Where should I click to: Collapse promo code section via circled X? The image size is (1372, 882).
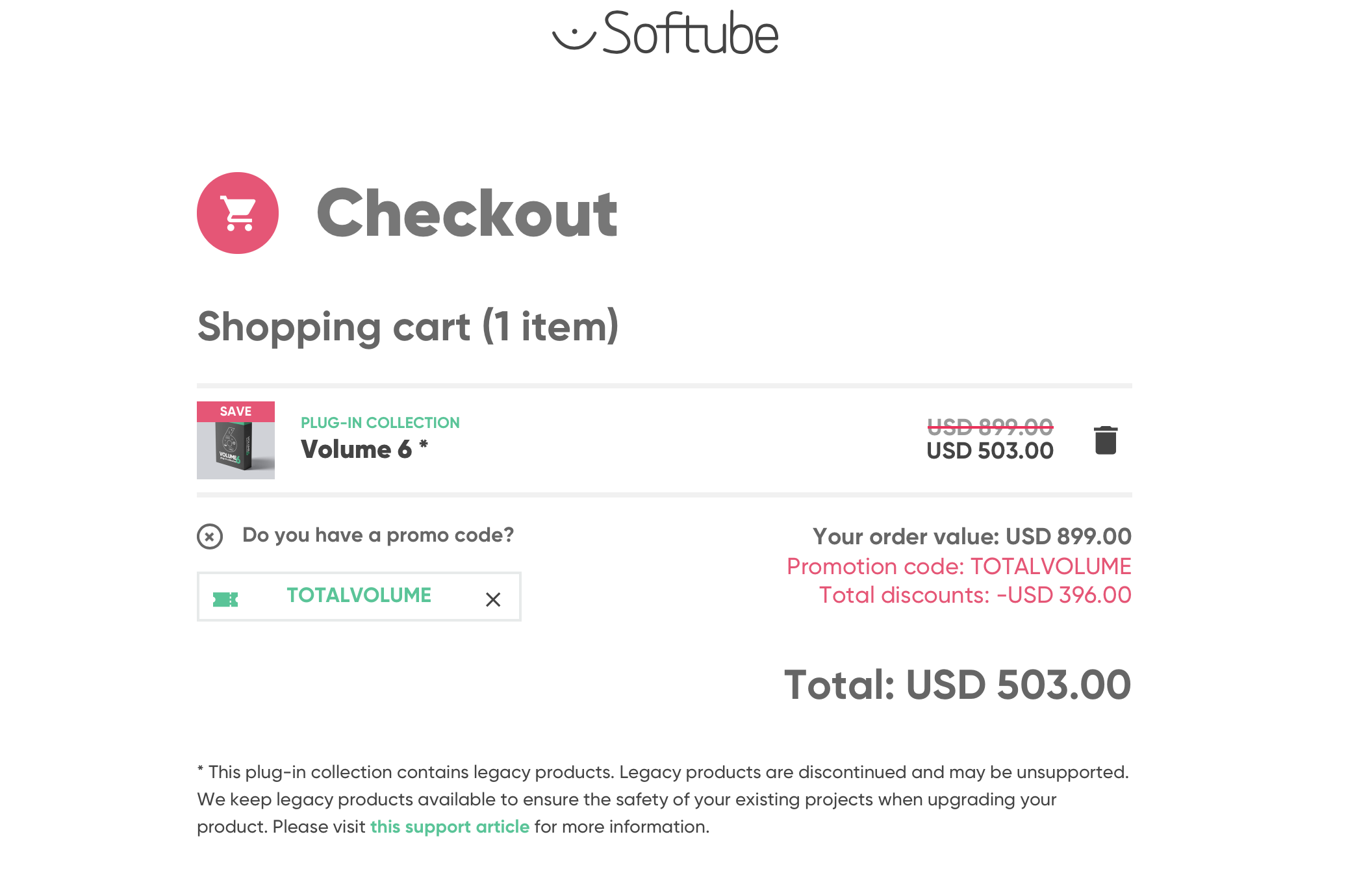[210, 536]
